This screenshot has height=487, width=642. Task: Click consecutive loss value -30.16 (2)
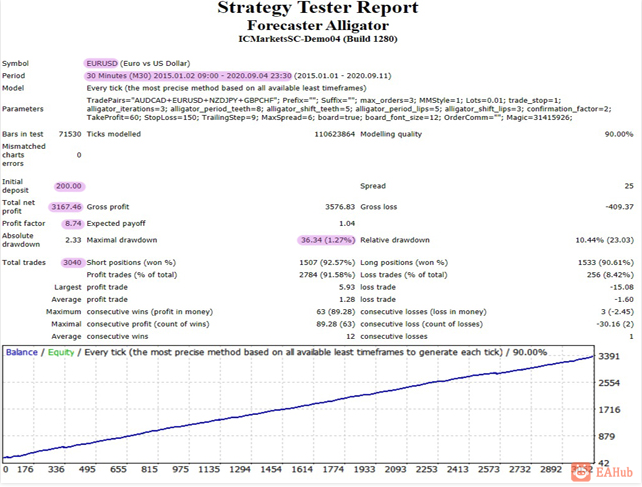coord(615,324)
